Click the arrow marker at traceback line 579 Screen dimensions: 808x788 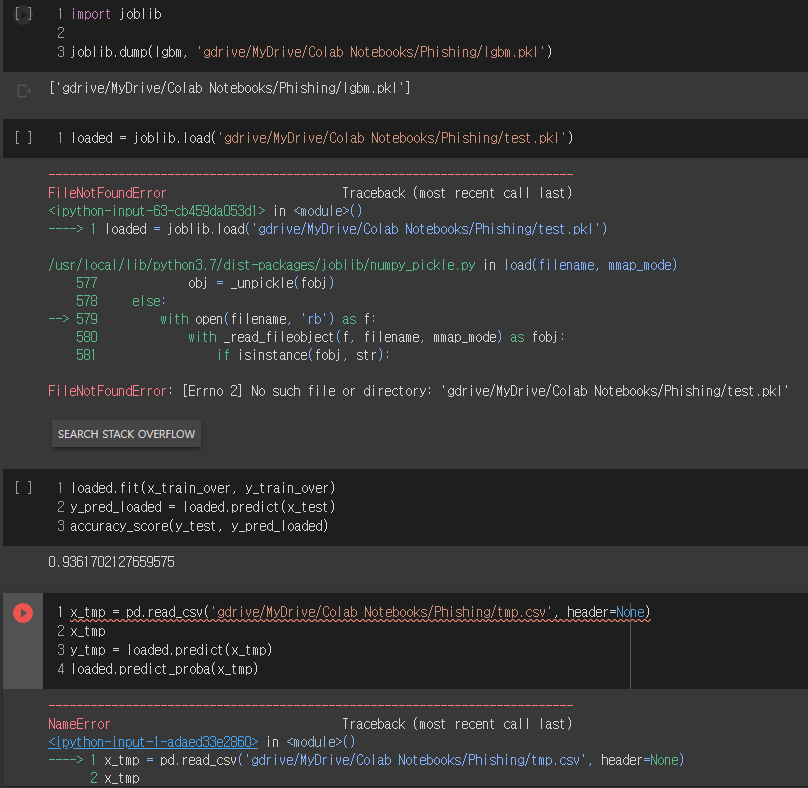58,318
